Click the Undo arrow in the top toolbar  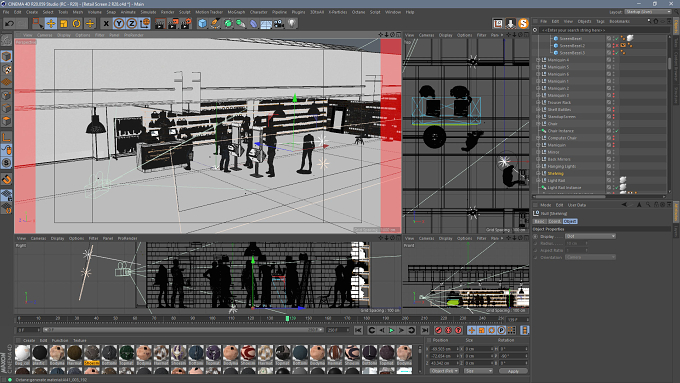pyautogui.click(x=9, y=23)
